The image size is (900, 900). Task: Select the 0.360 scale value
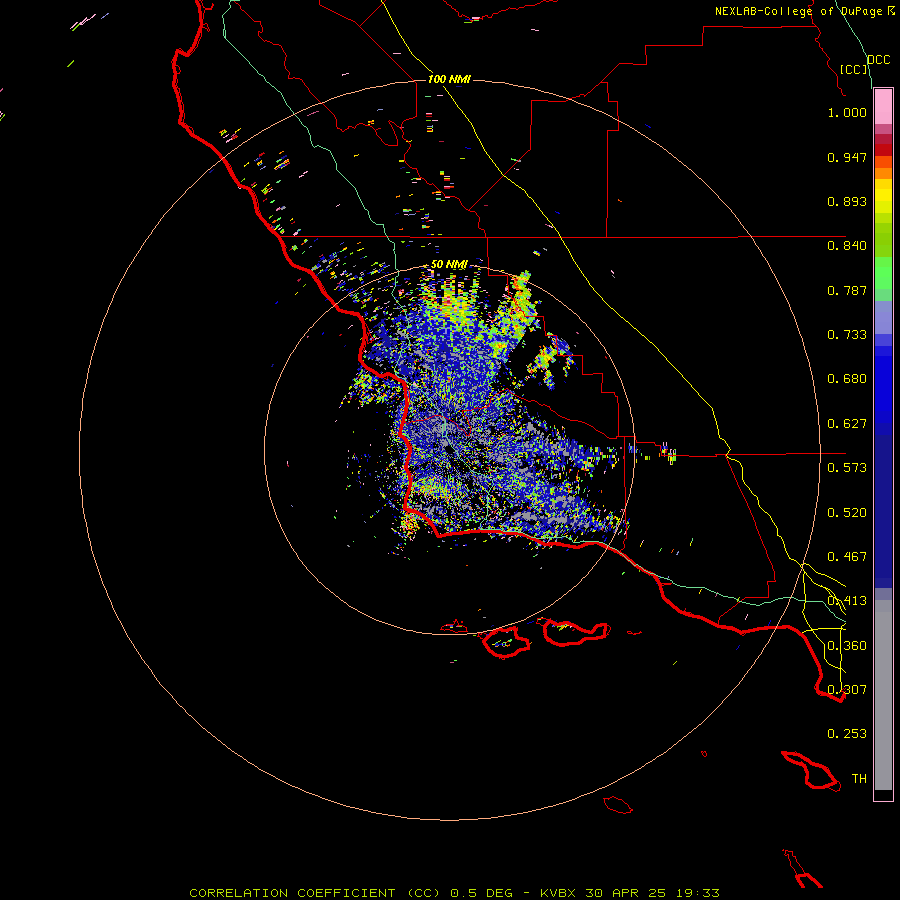847,646
